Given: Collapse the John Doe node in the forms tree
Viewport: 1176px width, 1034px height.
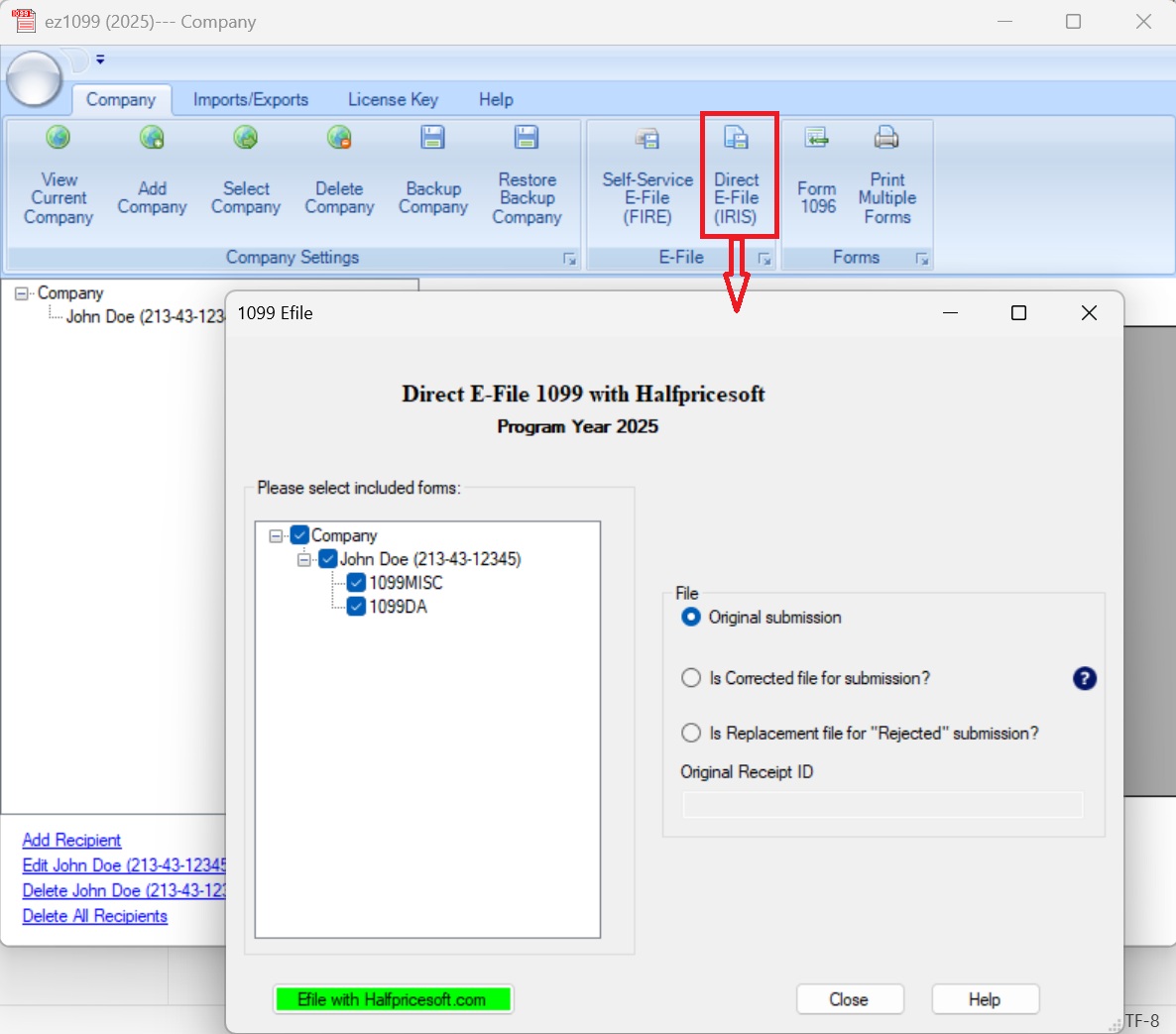Looking at the screenshot, I should click(x=304, y=559).
